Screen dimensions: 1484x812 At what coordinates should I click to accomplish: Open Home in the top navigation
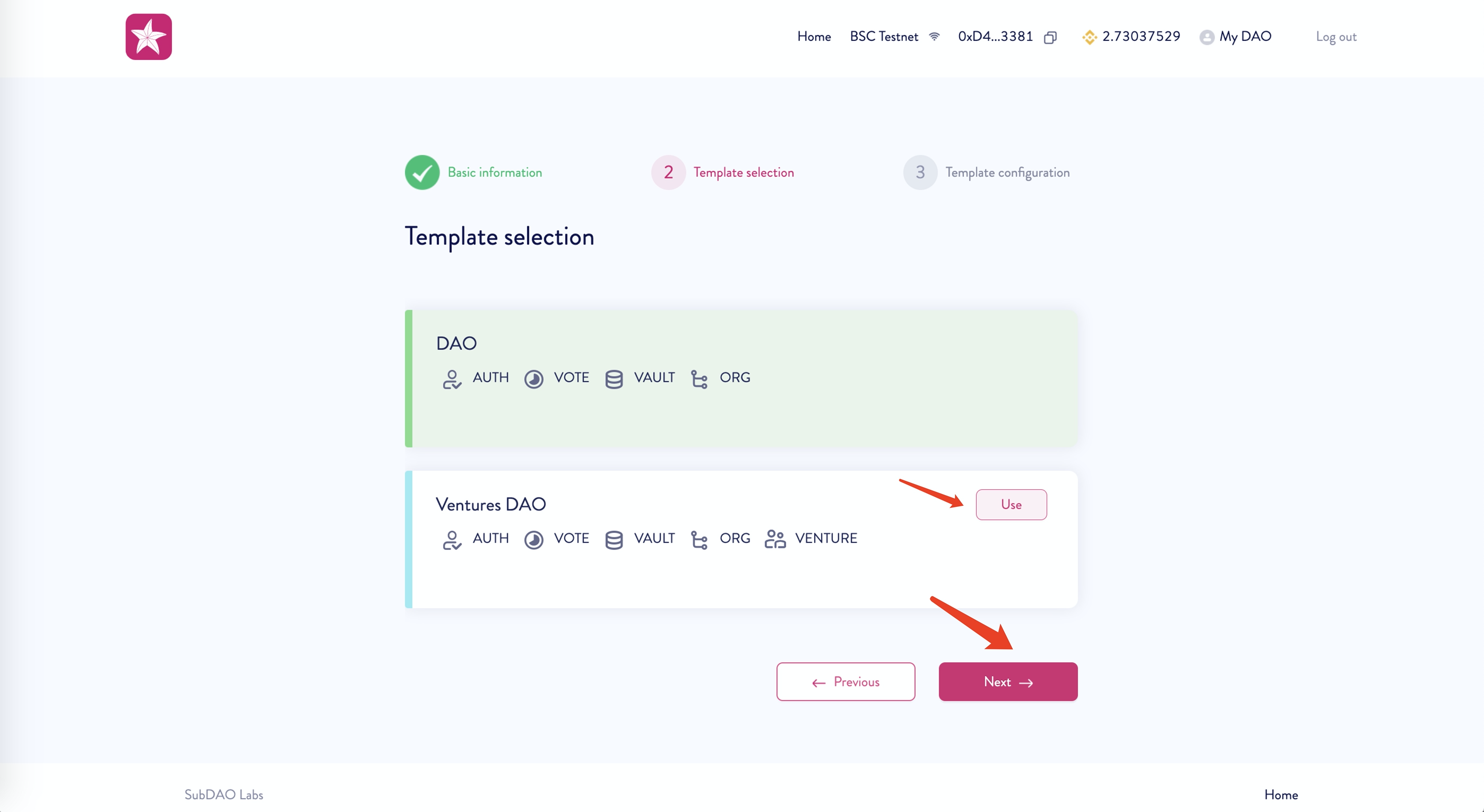pos(814,37)
